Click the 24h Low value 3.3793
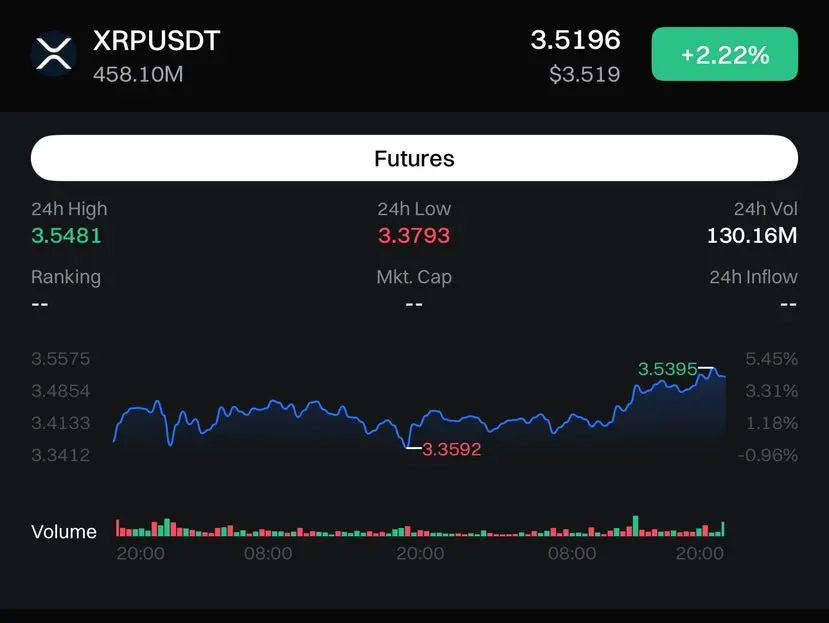The width and height of the screenshot is (829, 623). (414, 235)
